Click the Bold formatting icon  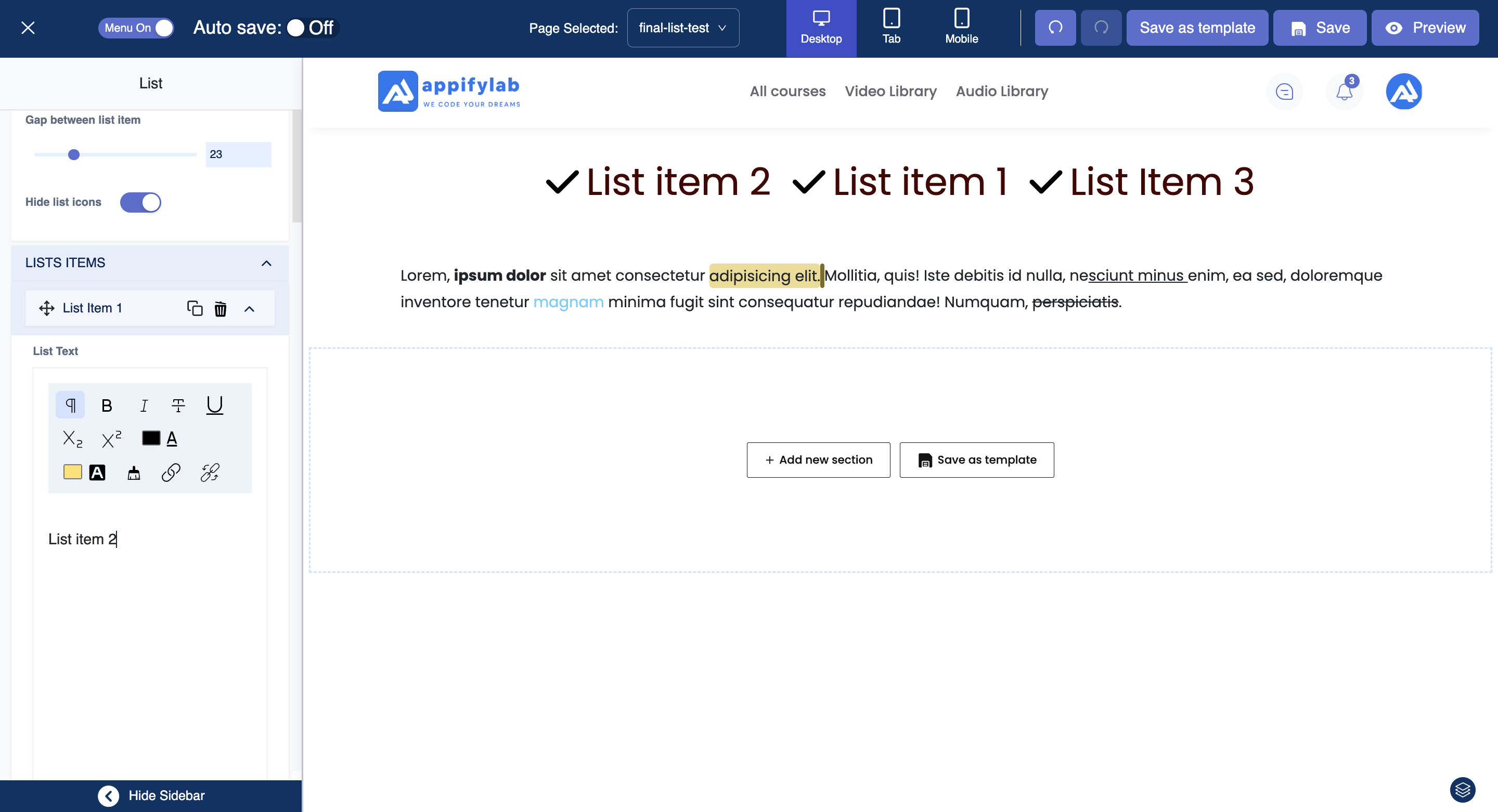(x=107, y=405)
